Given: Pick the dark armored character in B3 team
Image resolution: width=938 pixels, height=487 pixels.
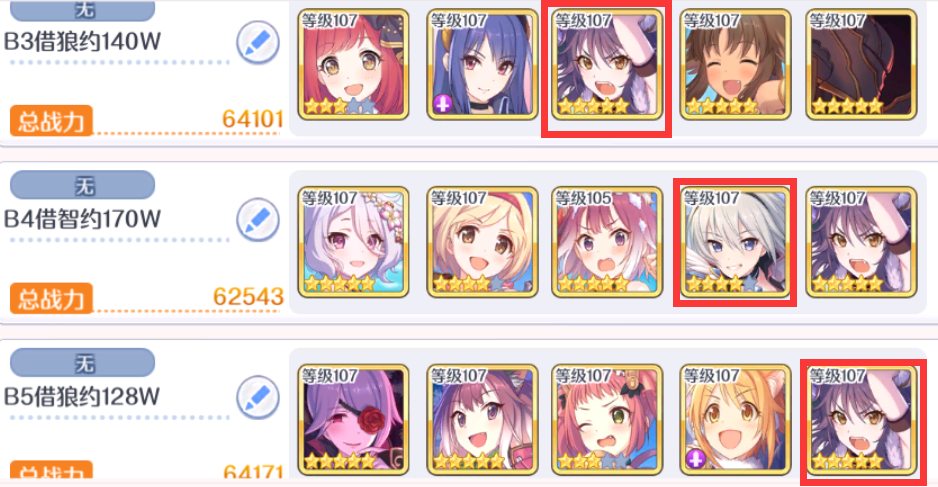Looking at the screenshot, I should point(861,65).
